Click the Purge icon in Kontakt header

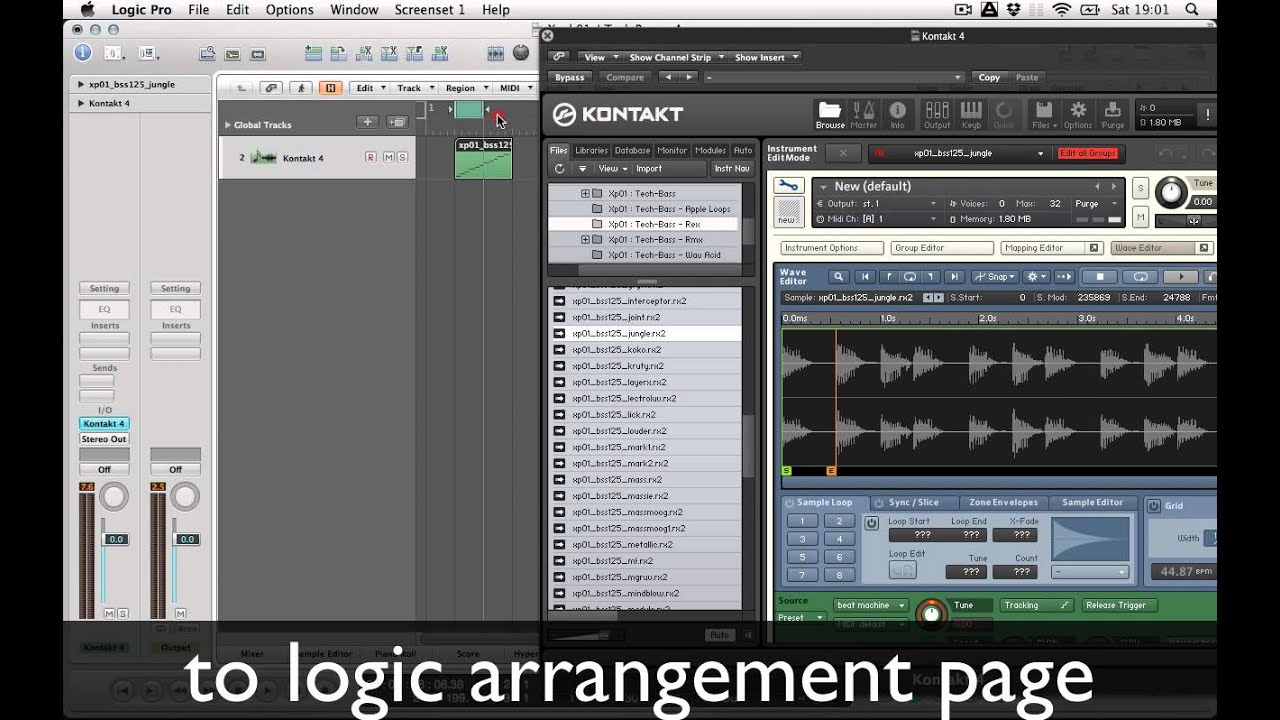[x=1112, y=115]
